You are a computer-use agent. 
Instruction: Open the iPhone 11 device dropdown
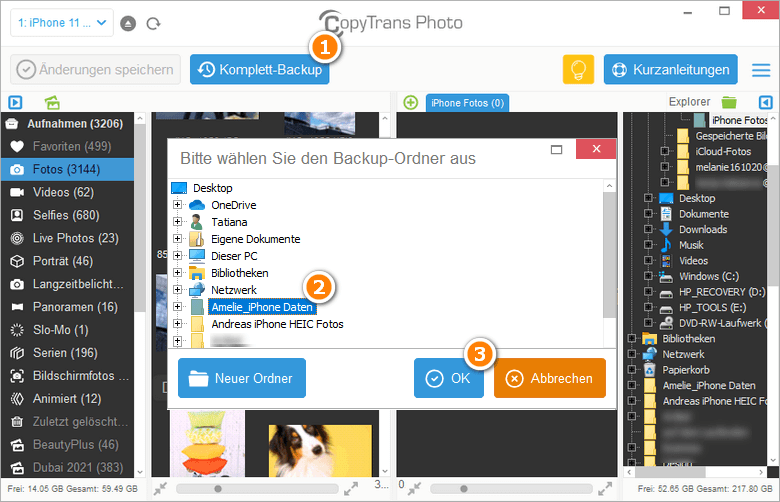(62, 23)
